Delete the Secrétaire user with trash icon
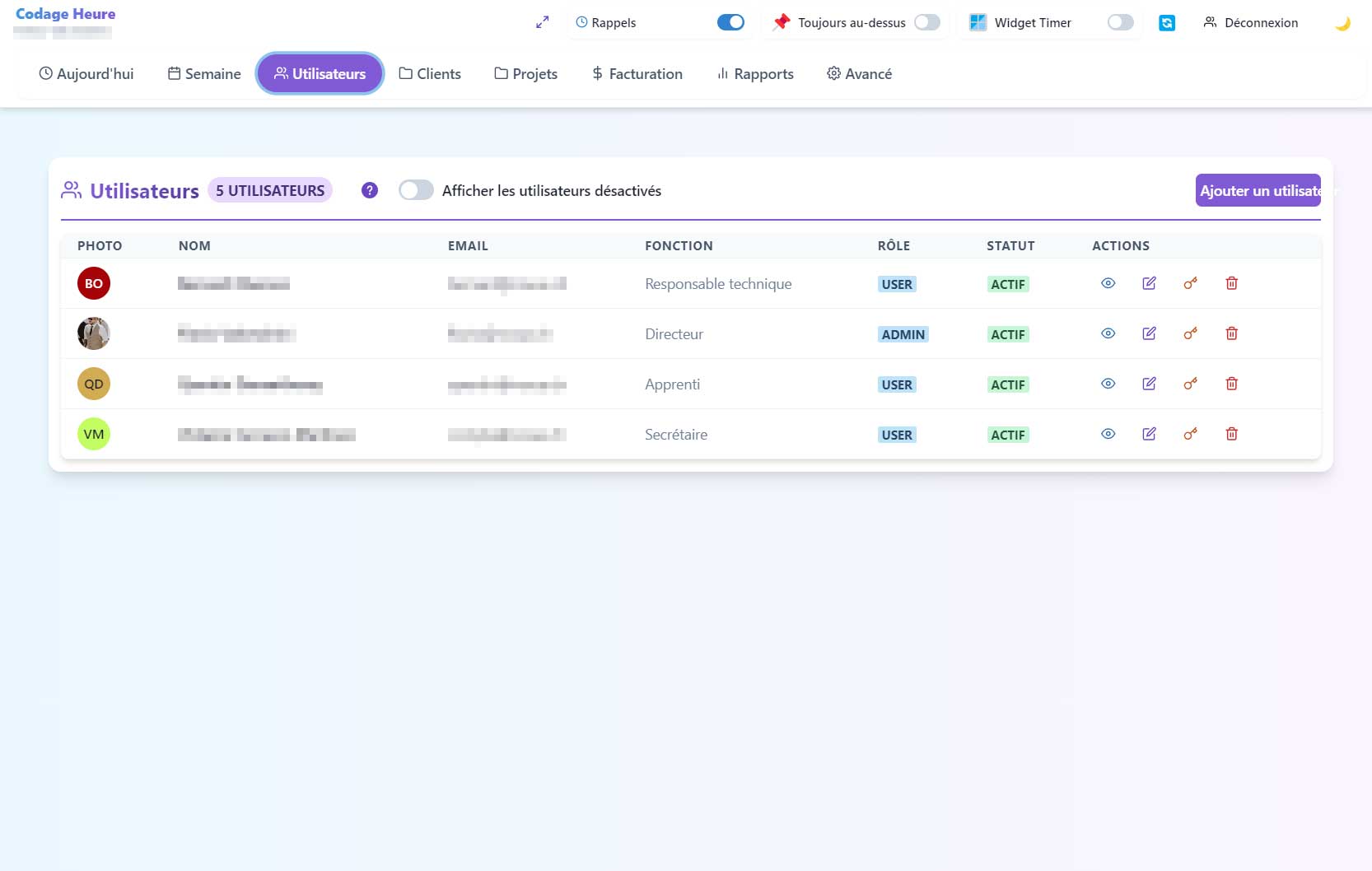Viewport: 1372px width, 871px height. [x=1231, y=434]
